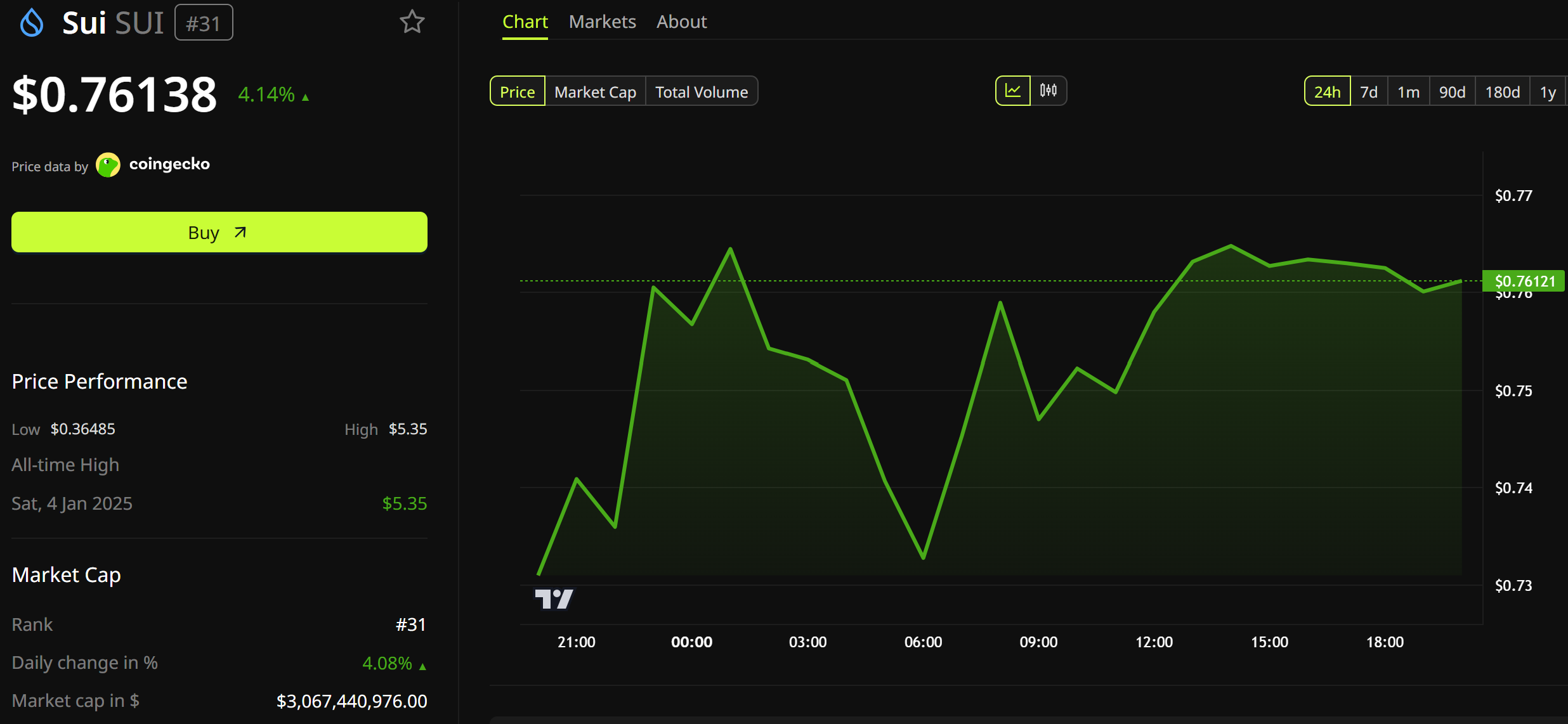Open the Markets tab

coord(603,22)
